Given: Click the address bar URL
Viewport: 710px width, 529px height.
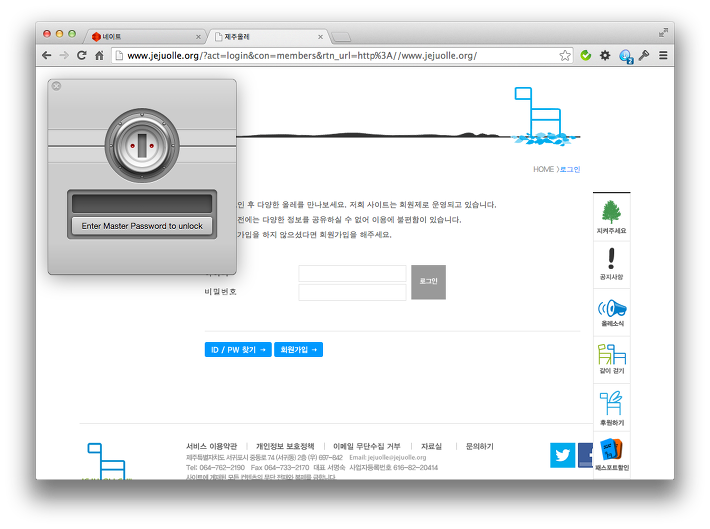Looking at the screenshot, I should coord(302,56).
